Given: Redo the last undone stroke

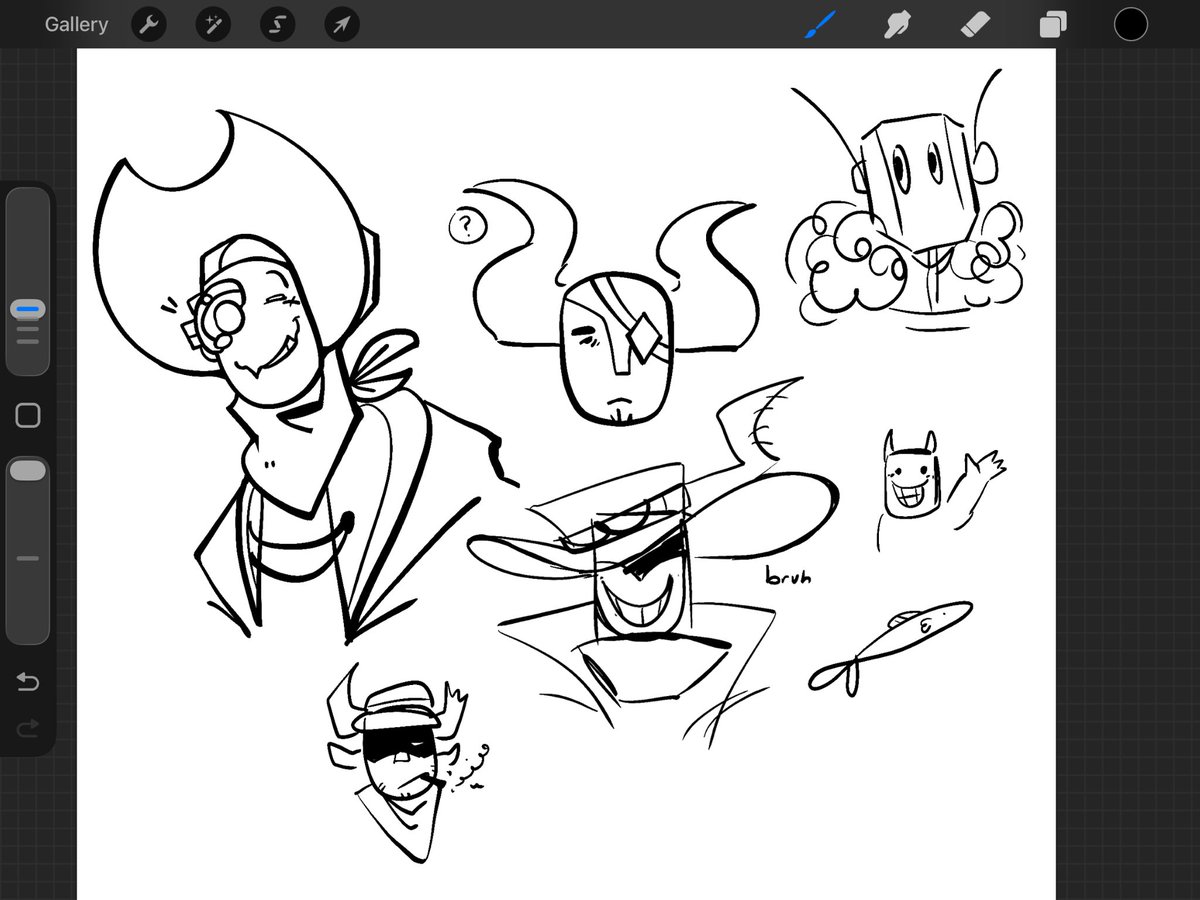Looking at the screenshot, I should (28, 727).
